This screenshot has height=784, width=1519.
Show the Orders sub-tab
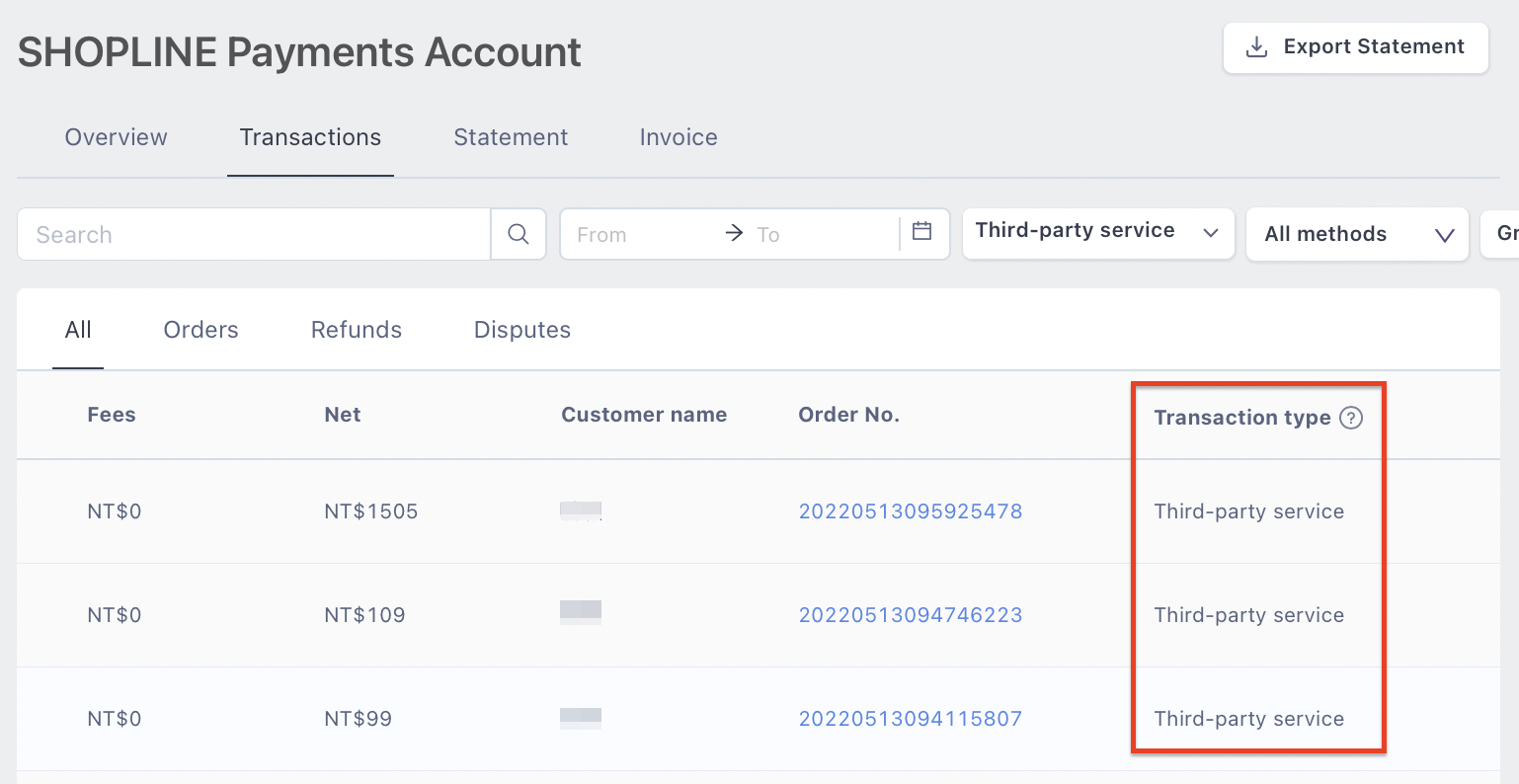[x=200, y=330]
